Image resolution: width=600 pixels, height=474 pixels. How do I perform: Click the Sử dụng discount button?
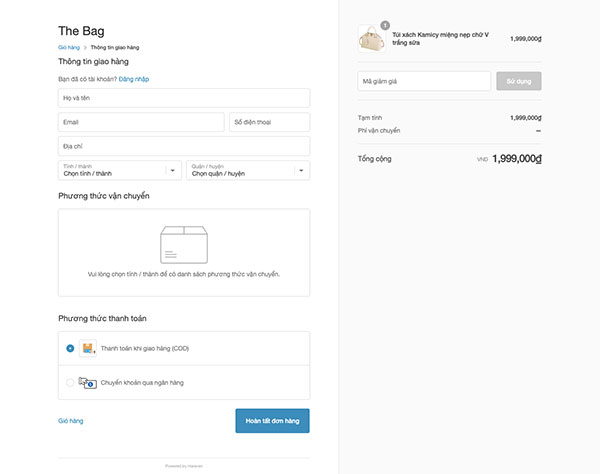(x=519, y=81)
